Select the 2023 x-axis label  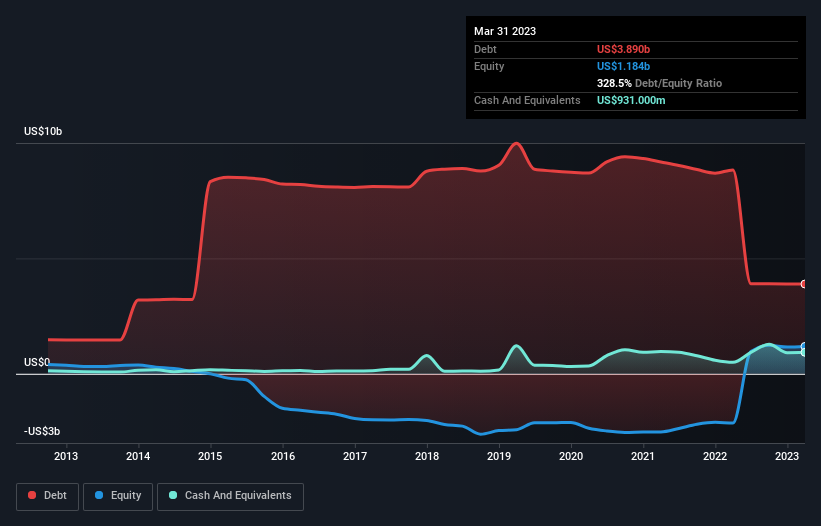click(786, 456)
